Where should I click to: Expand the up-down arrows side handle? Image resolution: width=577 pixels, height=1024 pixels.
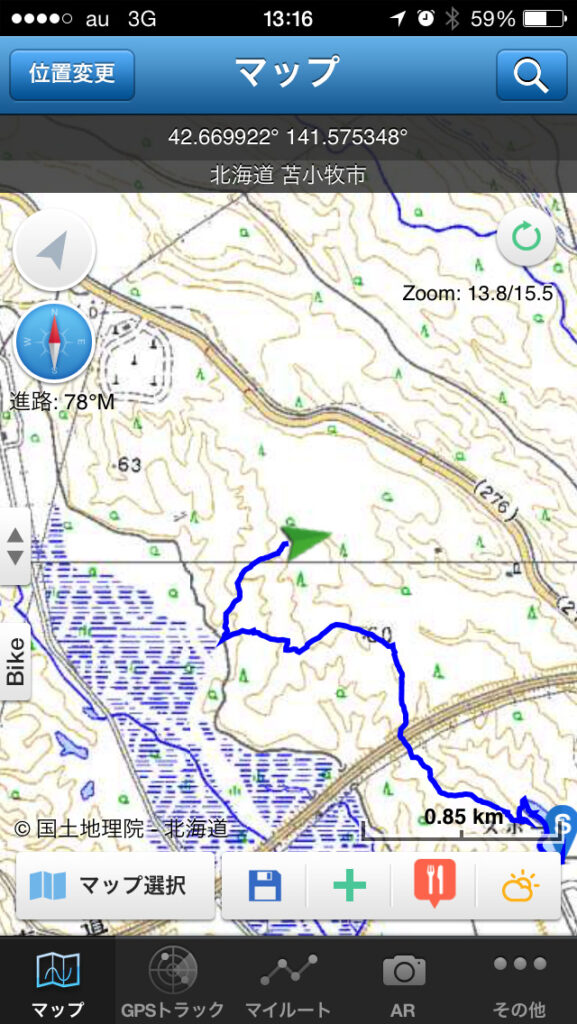point(15,547)
